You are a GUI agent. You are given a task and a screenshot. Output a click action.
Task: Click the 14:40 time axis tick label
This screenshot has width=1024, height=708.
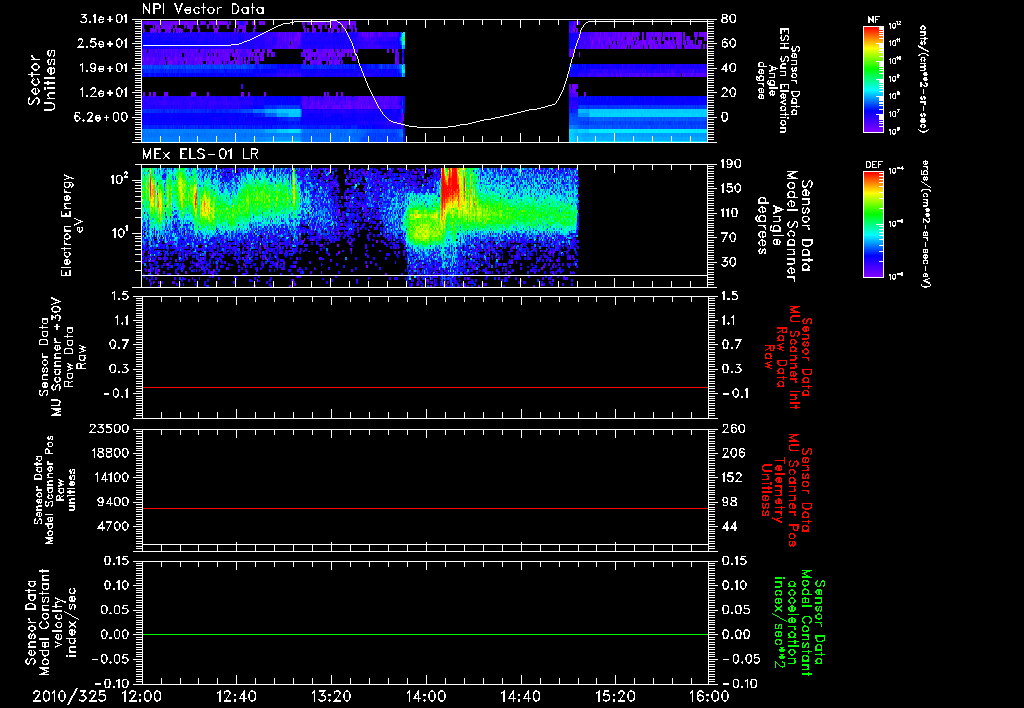520,696
